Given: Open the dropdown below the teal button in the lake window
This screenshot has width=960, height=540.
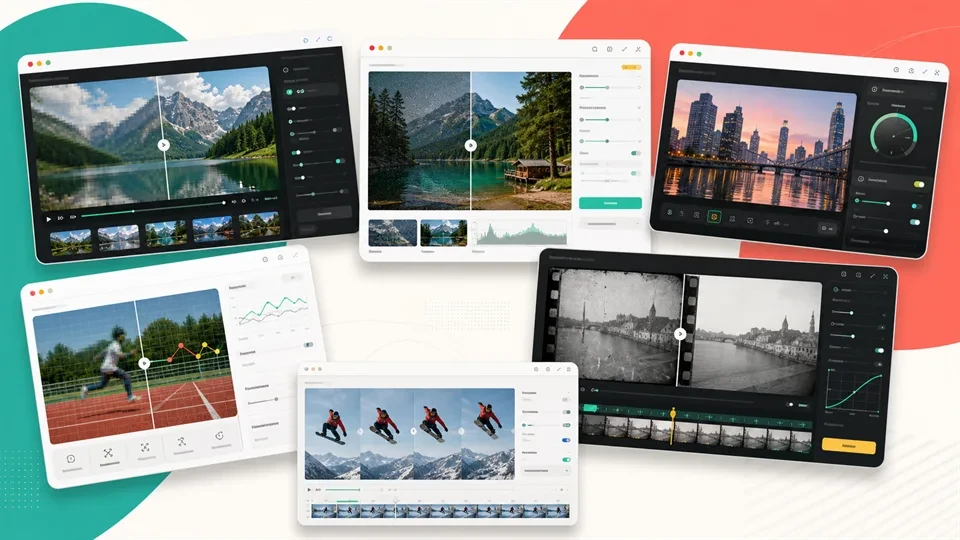Looking at the screenshot, I should point(610,224).
